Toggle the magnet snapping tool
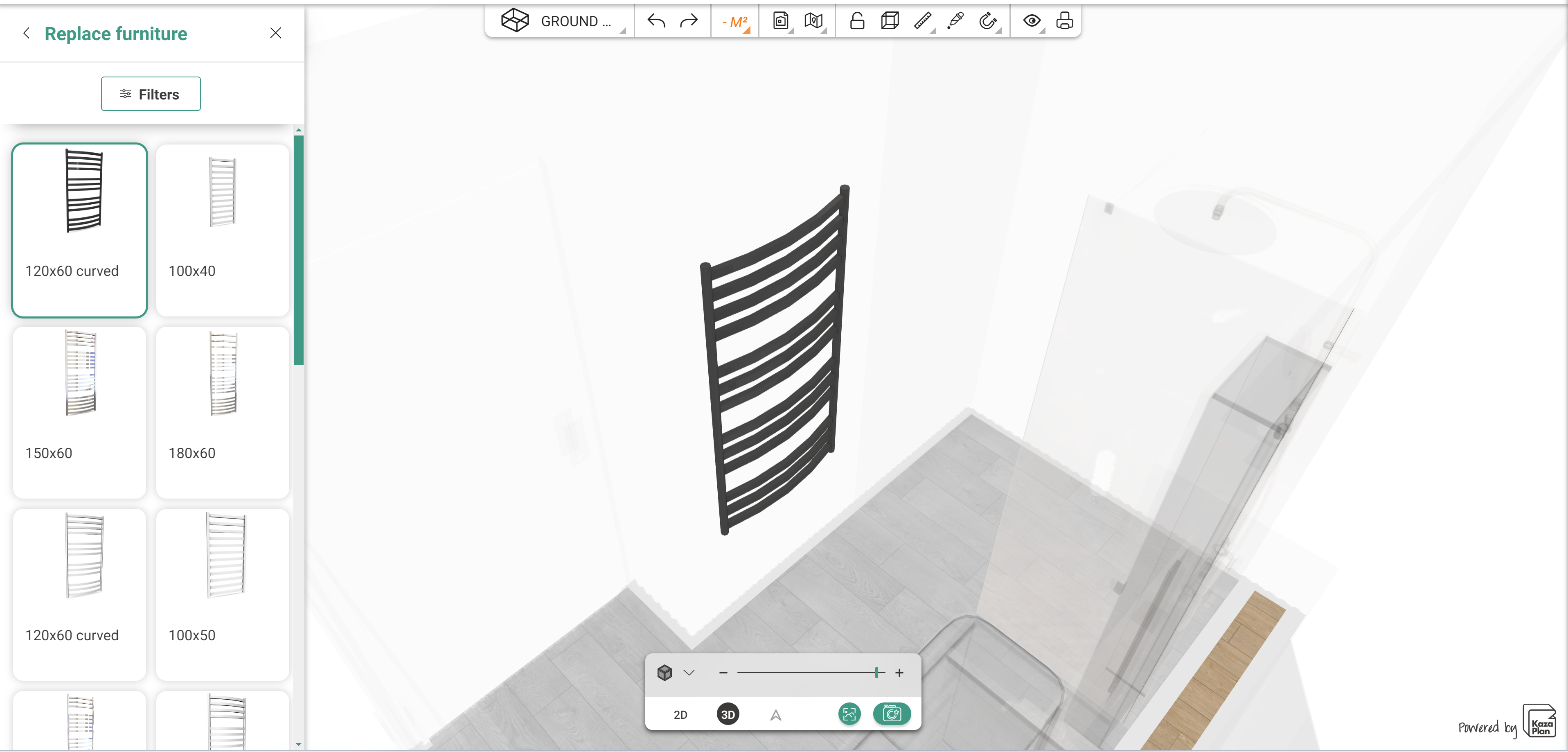This screenshot has height=752, width=1568. (988, 21)
